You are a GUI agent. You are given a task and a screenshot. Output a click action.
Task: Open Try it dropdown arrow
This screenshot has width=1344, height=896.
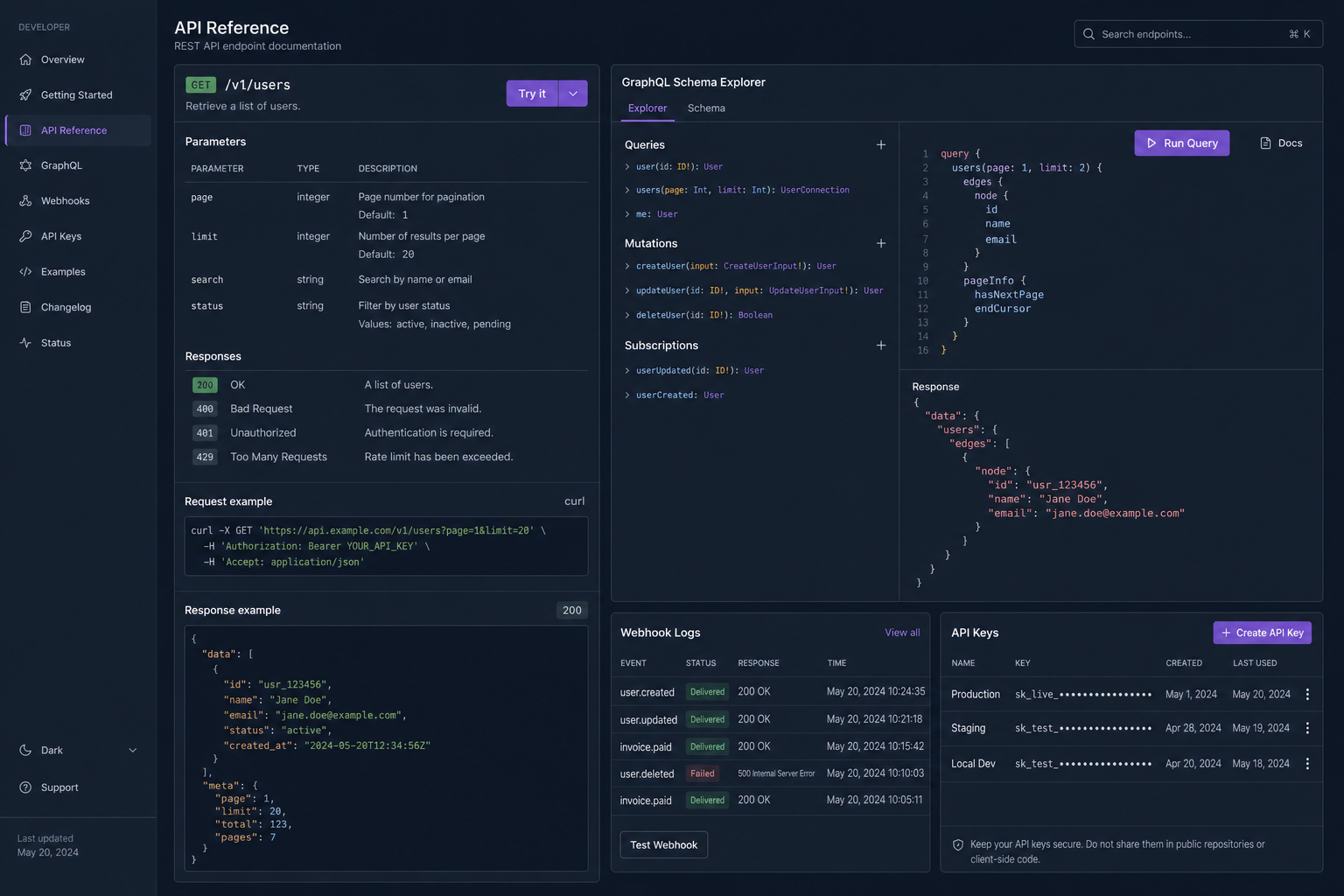573,94
